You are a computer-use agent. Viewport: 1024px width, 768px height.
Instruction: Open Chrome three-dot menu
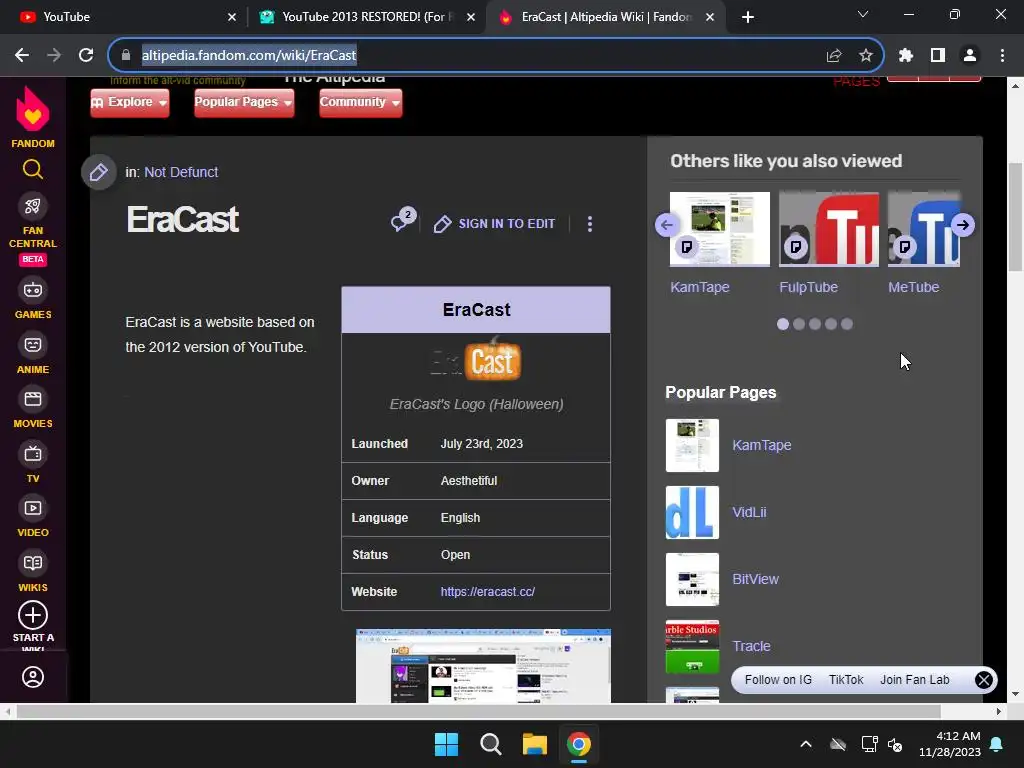[x=1002, y=56]
